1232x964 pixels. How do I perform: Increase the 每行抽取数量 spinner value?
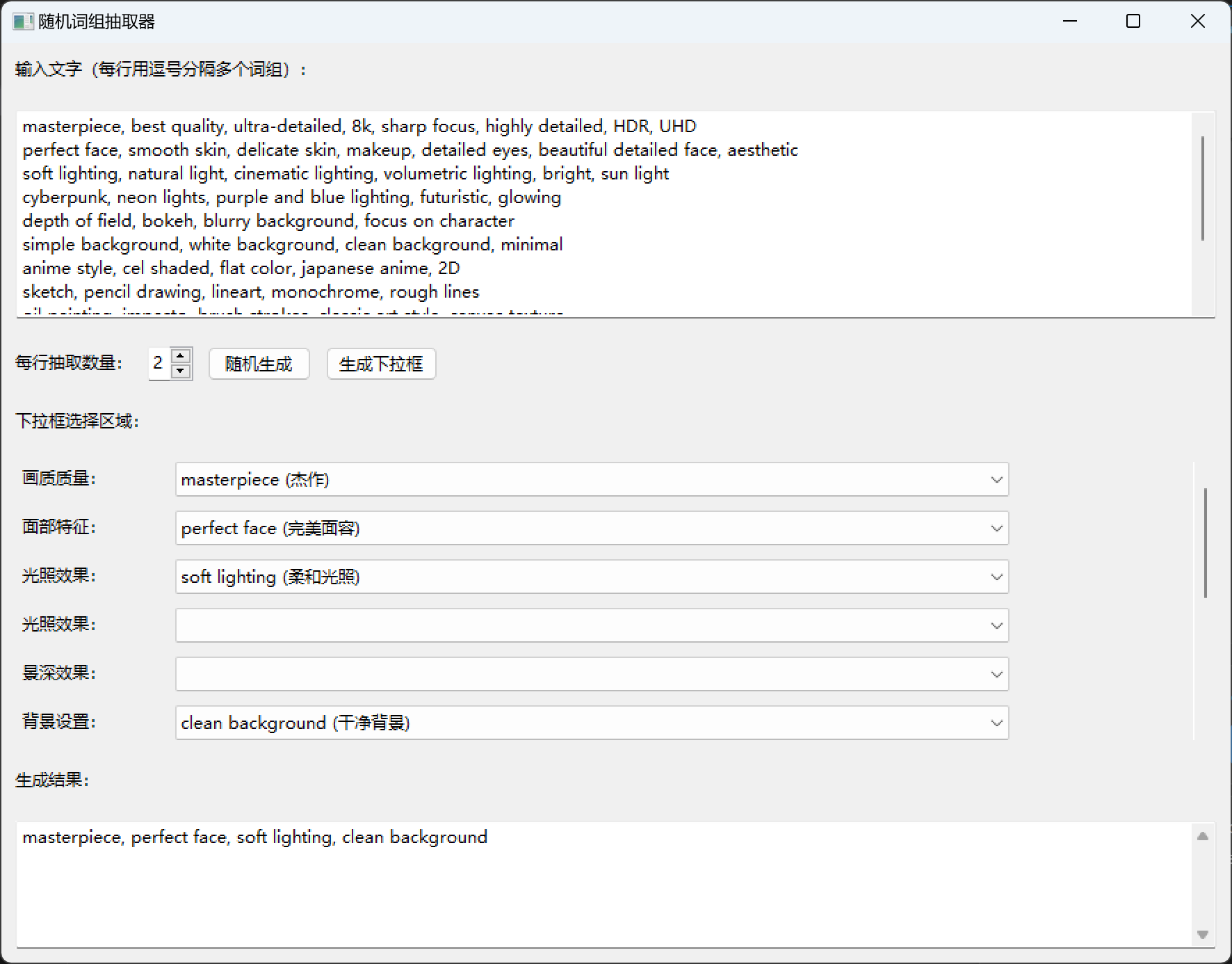[181, 355]
